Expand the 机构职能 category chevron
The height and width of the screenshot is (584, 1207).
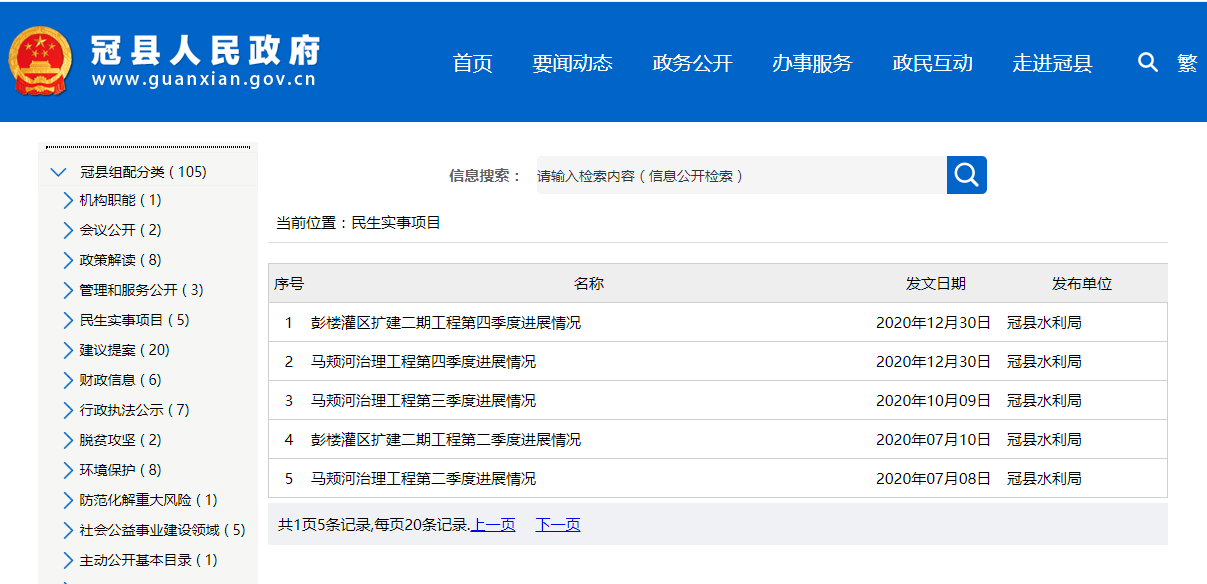[67, 200]
